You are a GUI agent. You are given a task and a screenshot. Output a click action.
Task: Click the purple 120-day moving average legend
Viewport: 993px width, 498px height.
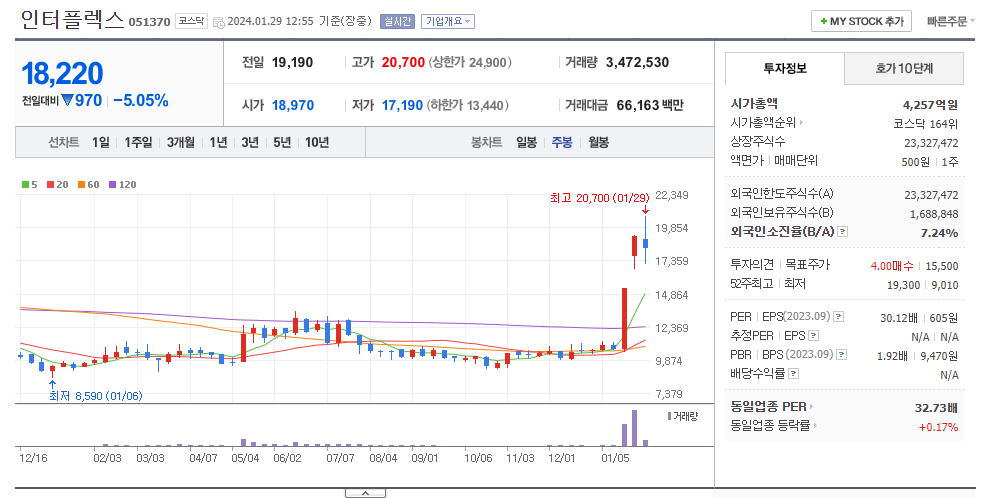[x=122, y=184]
